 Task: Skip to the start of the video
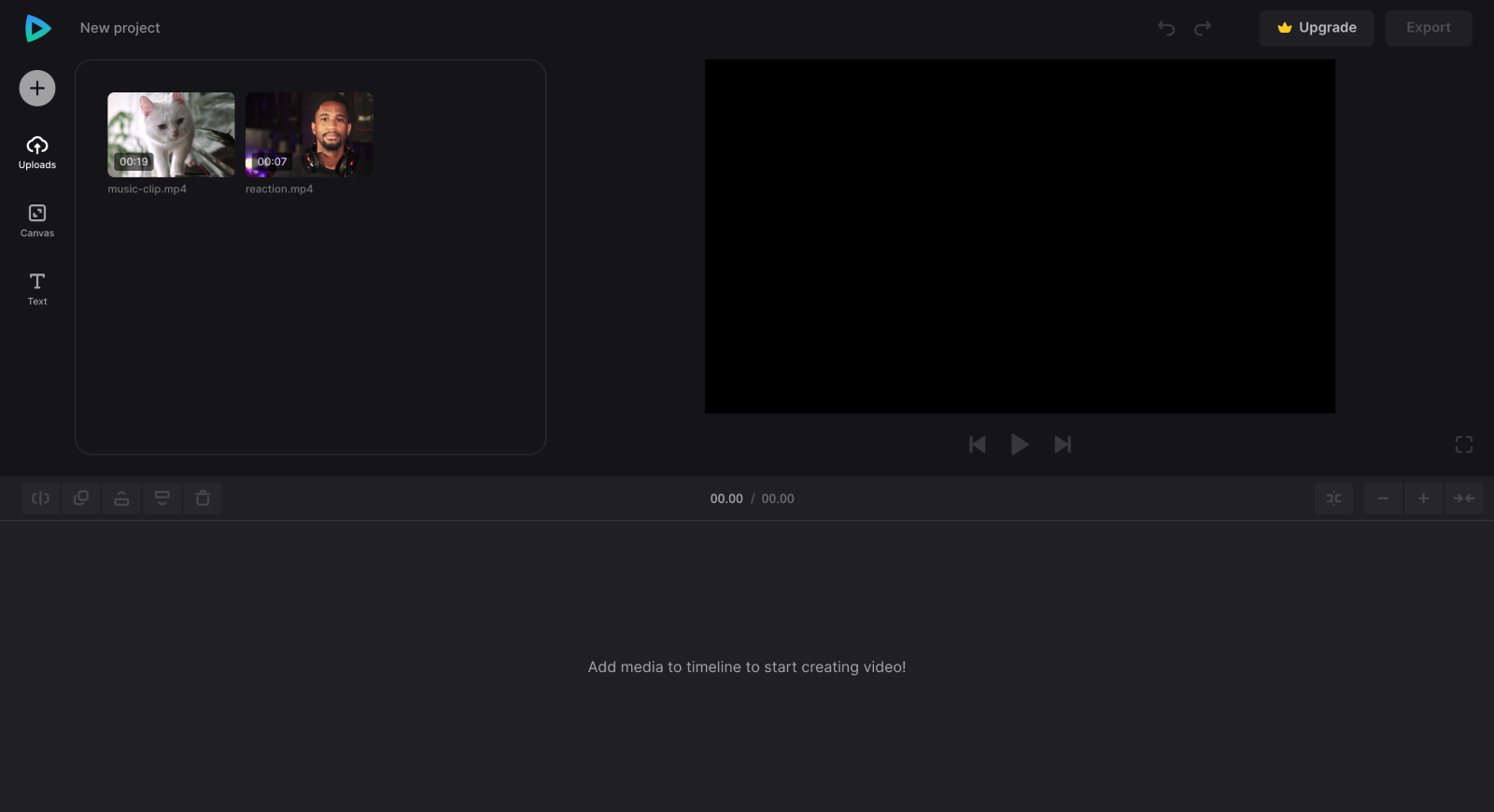(x=978, y=444)
